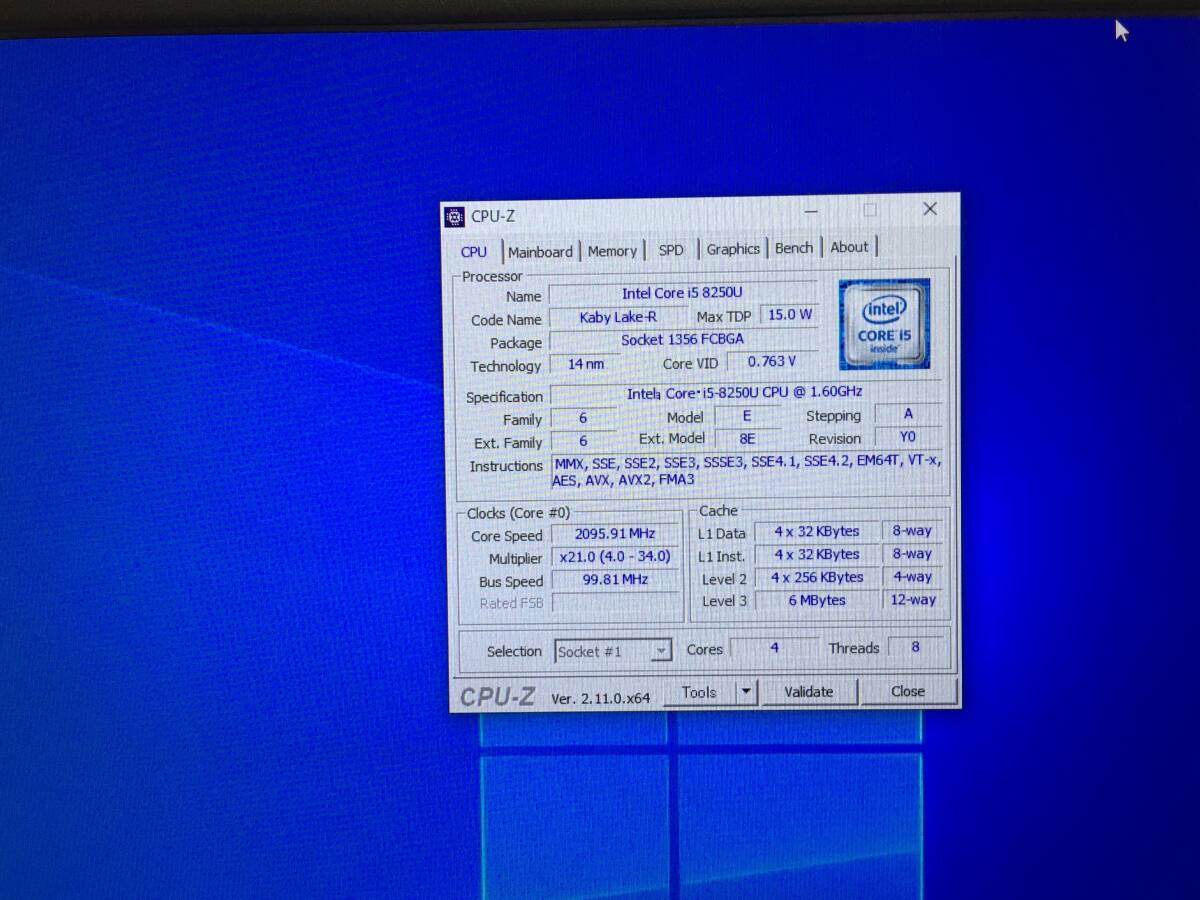This screenshot has height=900, width=1200.
Task: Switch to the CPU tab
Action: pyautogui.click(x=474, y=252)
